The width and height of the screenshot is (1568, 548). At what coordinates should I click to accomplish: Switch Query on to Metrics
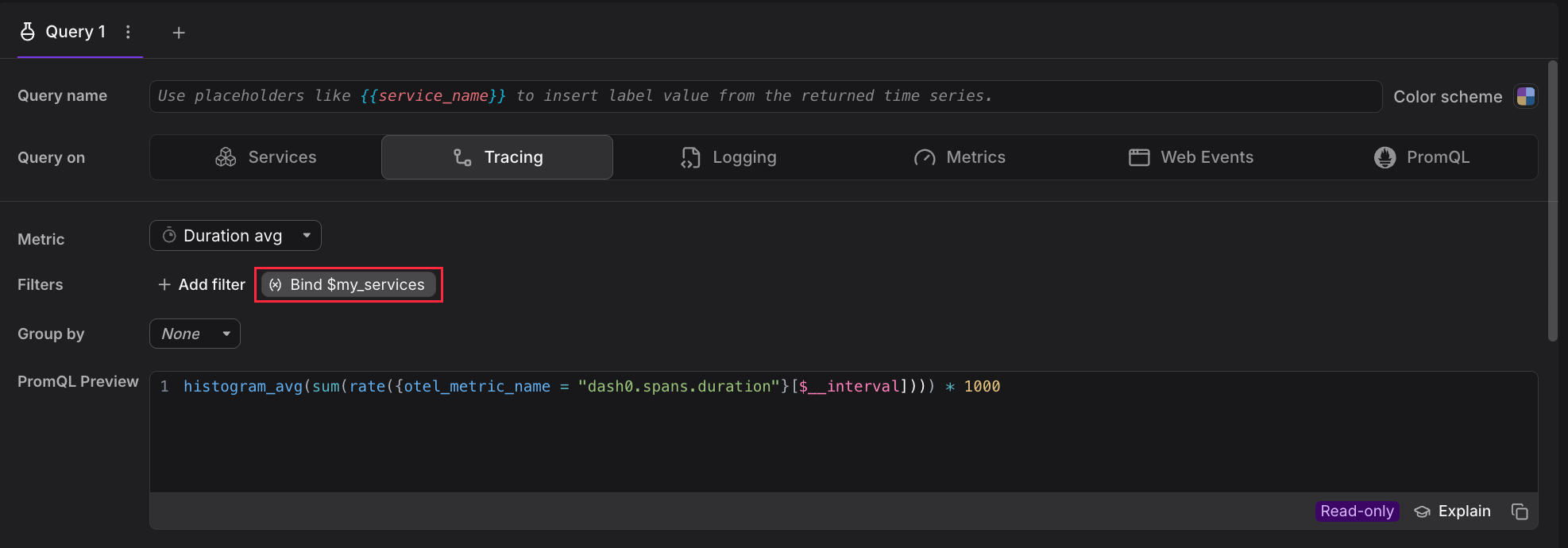(x=960, y=157)
